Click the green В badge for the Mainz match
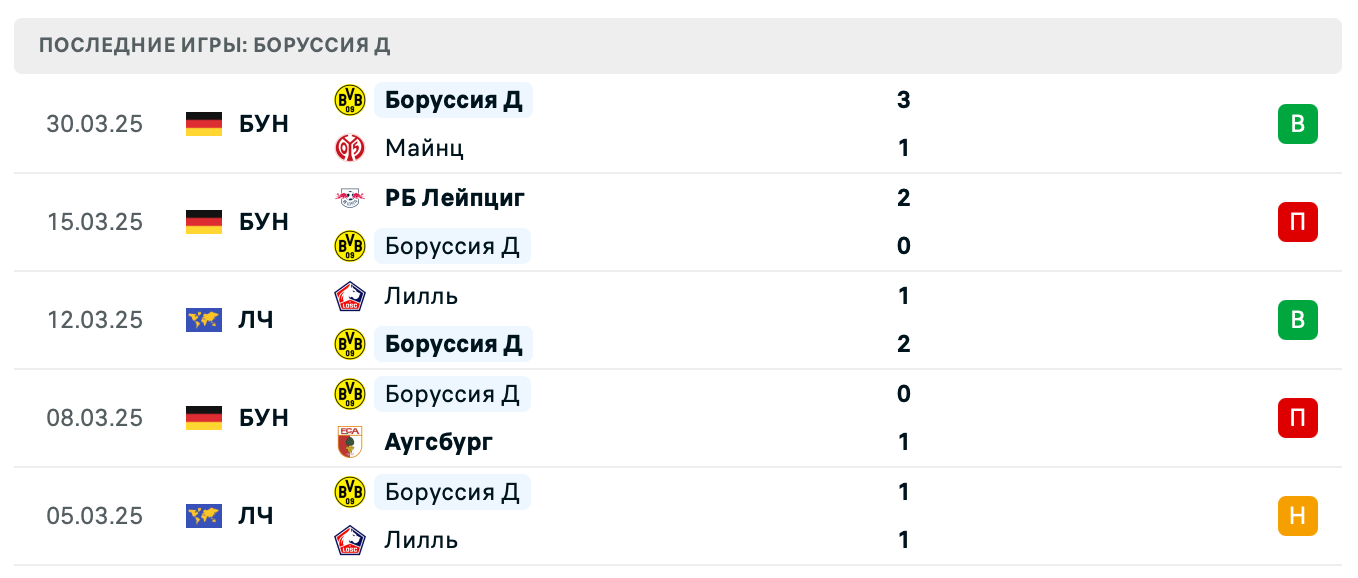The width and height of the screenshot is (1358, 578). 1297,124
